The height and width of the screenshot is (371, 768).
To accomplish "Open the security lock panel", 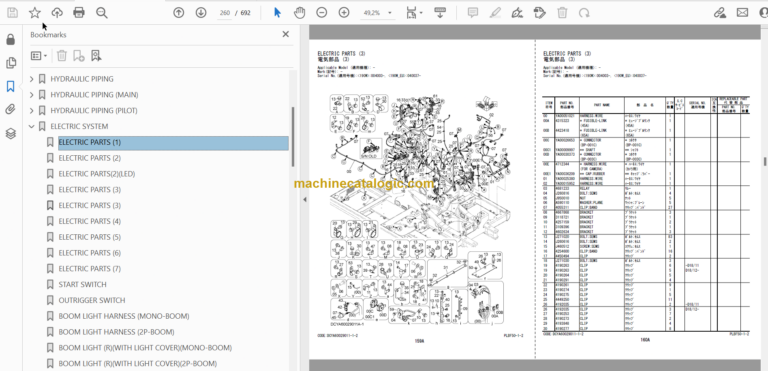I will (10, 39).
